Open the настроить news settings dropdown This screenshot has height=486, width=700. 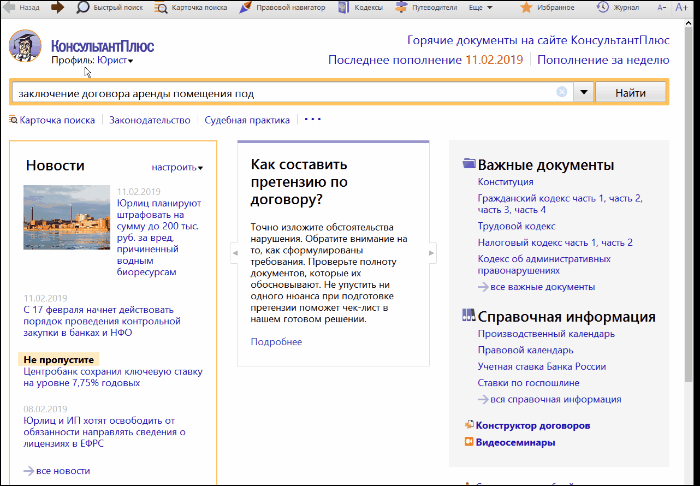pyautogui.click(x=177, y=167)
